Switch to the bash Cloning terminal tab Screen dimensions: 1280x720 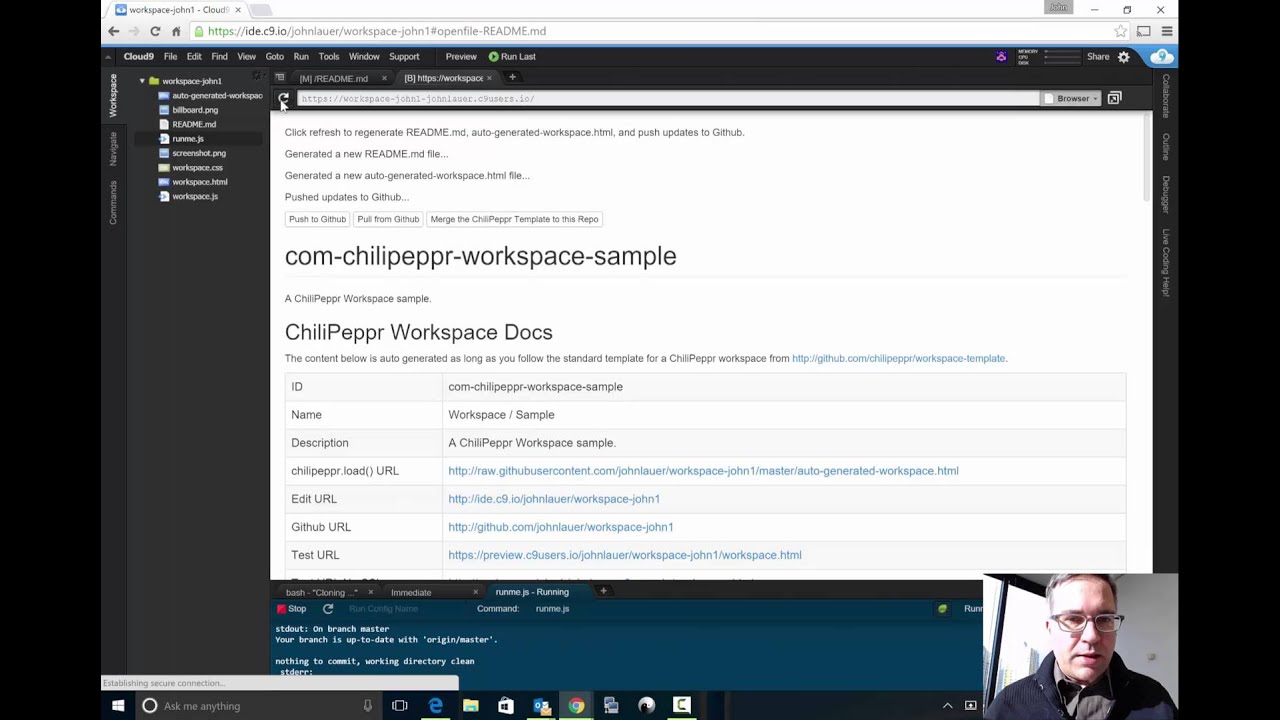click(x=321, y=592)
